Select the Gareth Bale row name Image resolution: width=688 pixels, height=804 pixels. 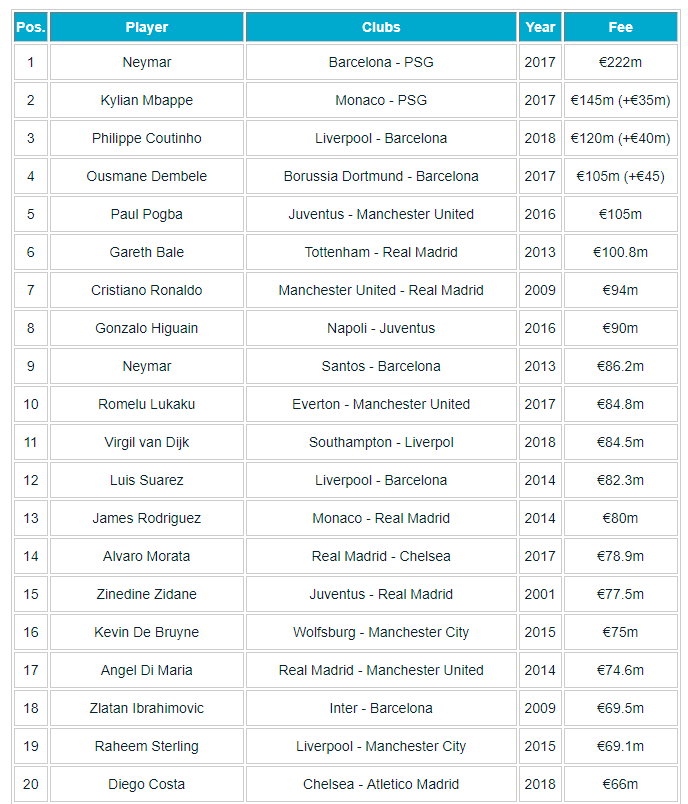147,252
